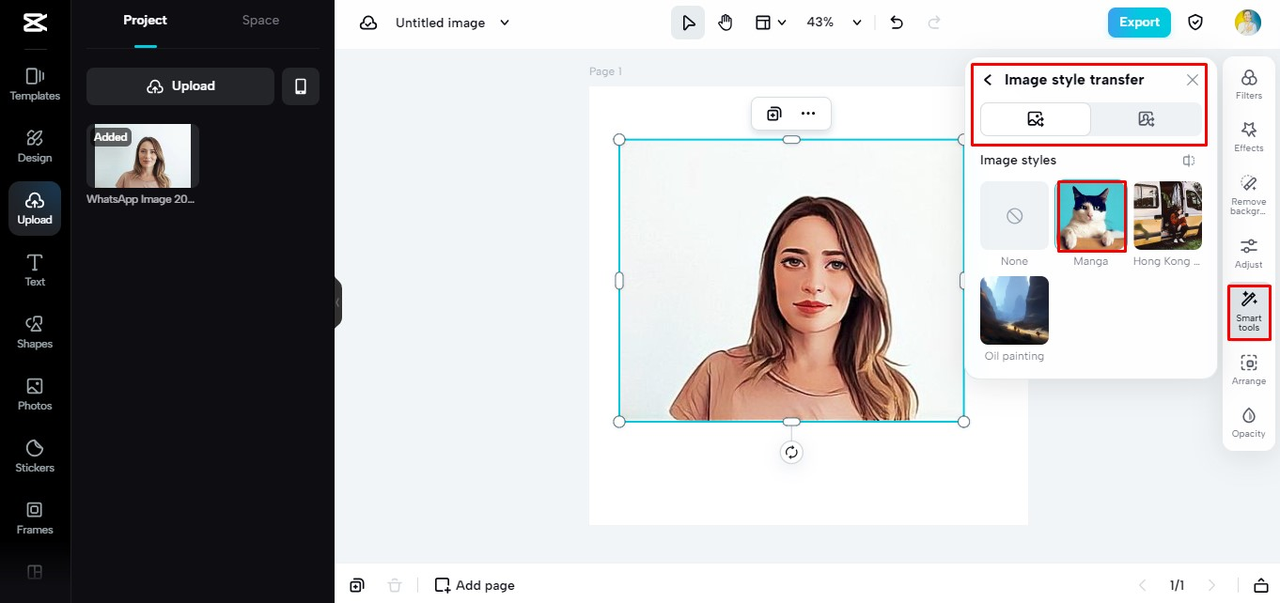Switch to the Project tab
This screenshot has height=603, width=1280.
pyautogui.click(x=145, y=20)
